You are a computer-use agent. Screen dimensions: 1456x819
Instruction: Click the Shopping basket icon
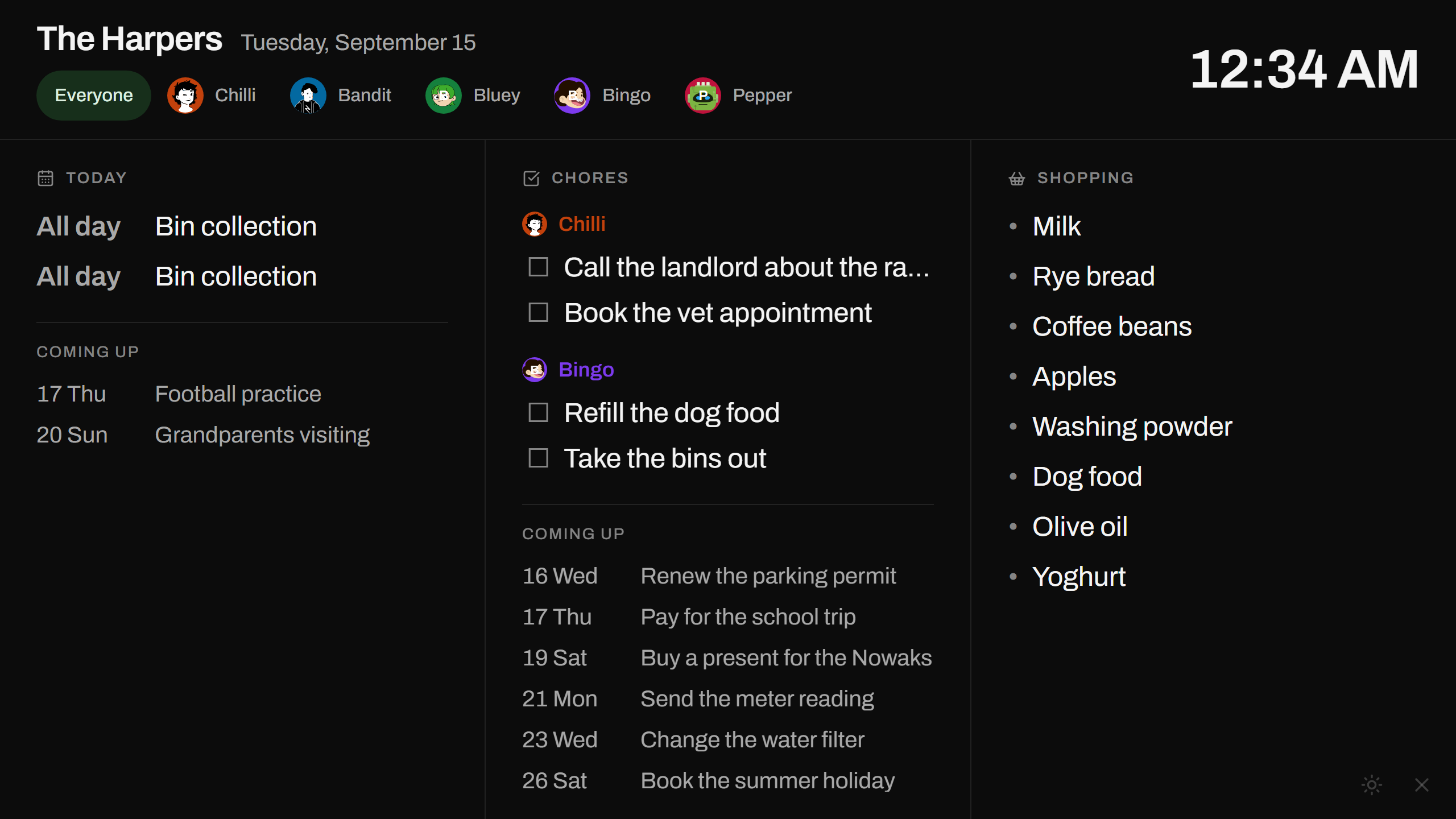point(1017,178)
